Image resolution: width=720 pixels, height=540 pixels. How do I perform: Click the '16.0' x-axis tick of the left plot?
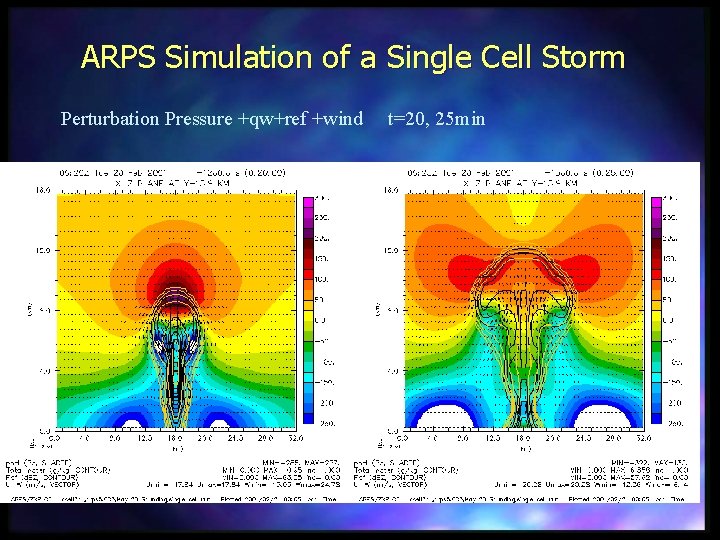pyautogui.click(x=175, y=438)
